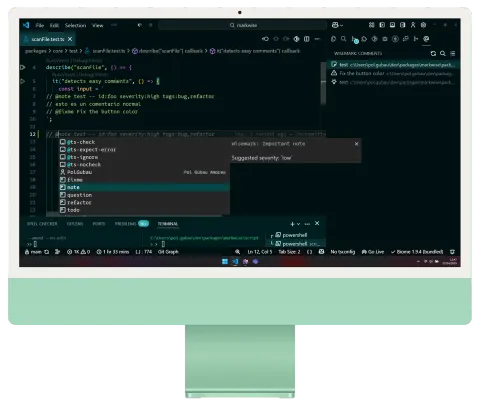480x409 pixels.
Task: Open the Wisemark Comments list view options
Action: coord(452,53)
